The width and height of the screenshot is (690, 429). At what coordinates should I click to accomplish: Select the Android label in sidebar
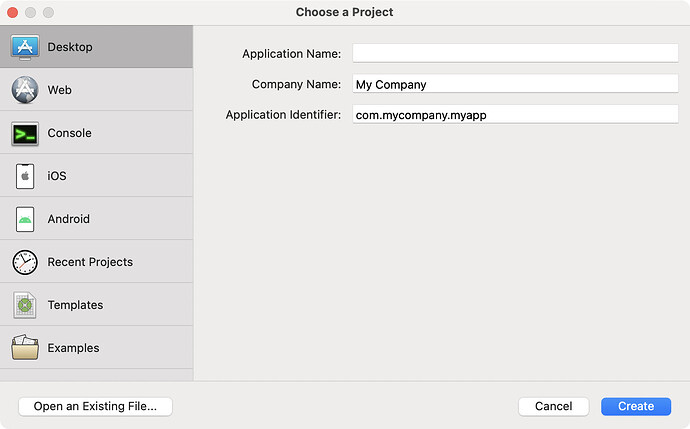coord(69,219)
